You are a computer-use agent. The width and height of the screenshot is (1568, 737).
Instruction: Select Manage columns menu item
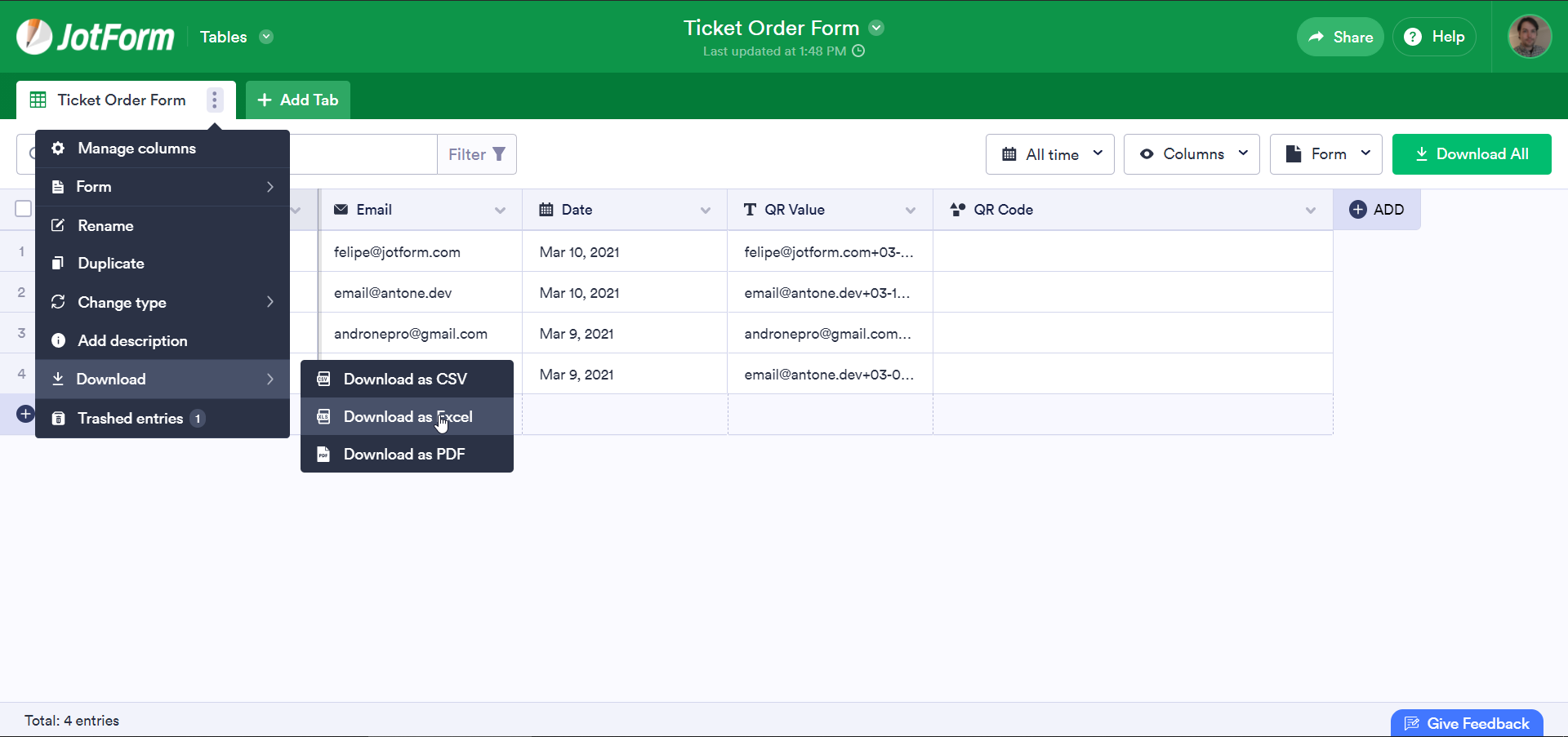[136, 149]
